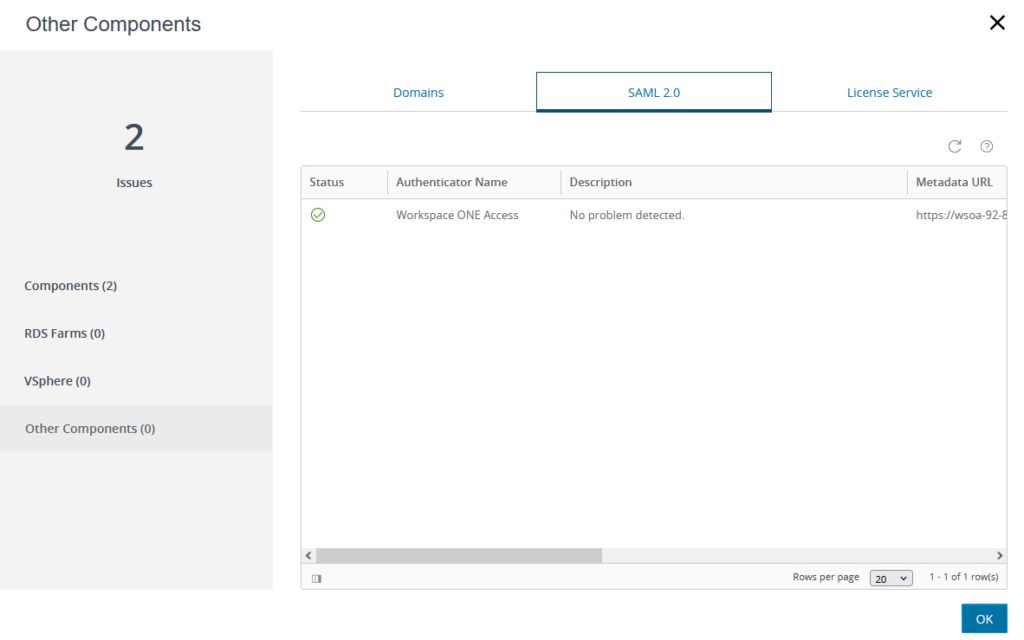Toggle the column chooser icon in footer
This screenshot has height=640, width=1024.
[x=316, y=578]
